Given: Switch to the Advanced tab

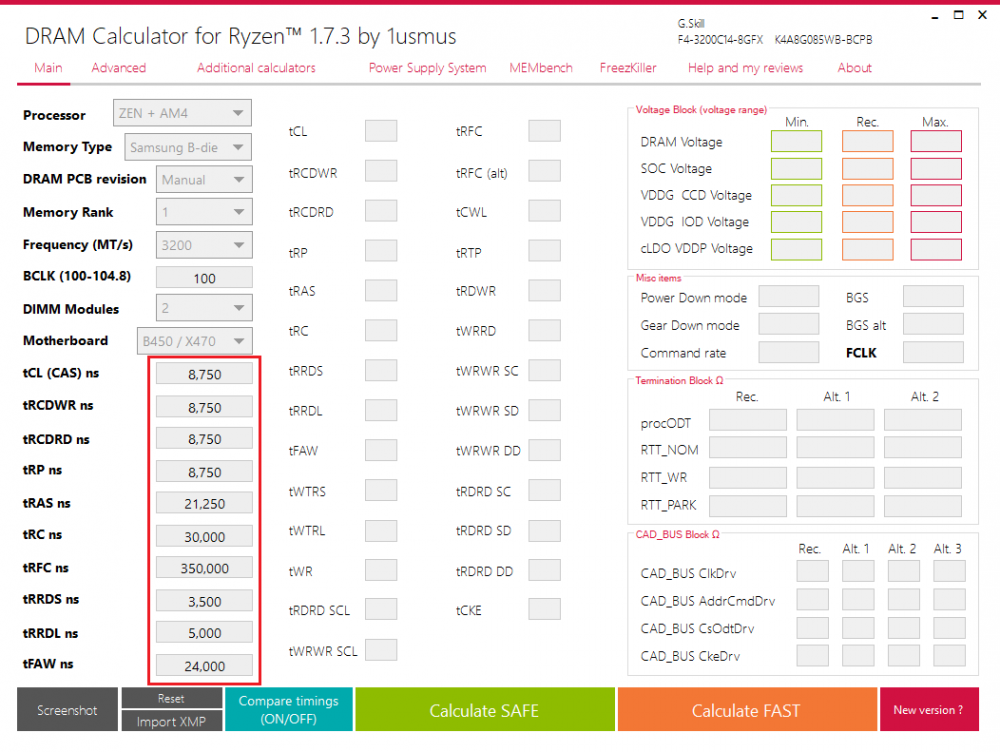Looking at the screenshot, I should pyautogui.click(x=118, y=68).
